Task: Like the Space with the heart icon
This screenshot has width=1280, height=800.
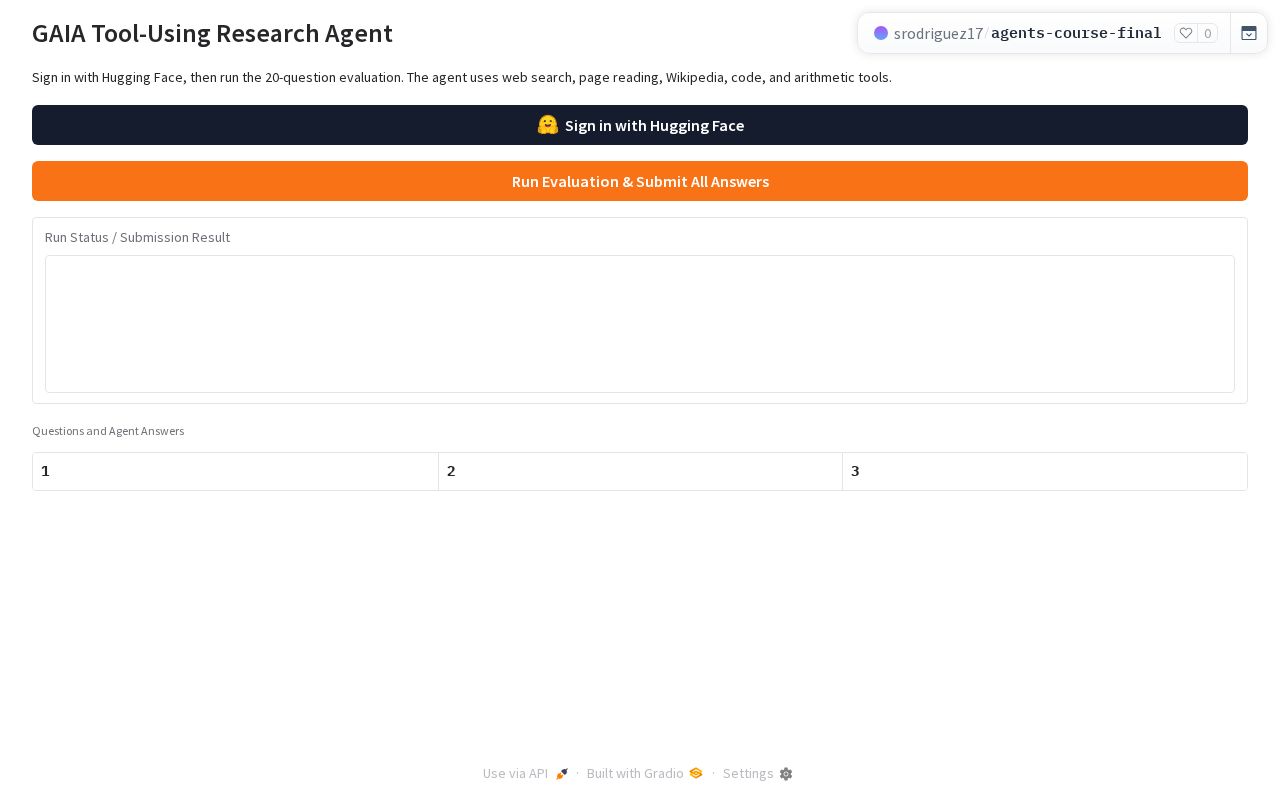Action: (x=1186, y=33)
